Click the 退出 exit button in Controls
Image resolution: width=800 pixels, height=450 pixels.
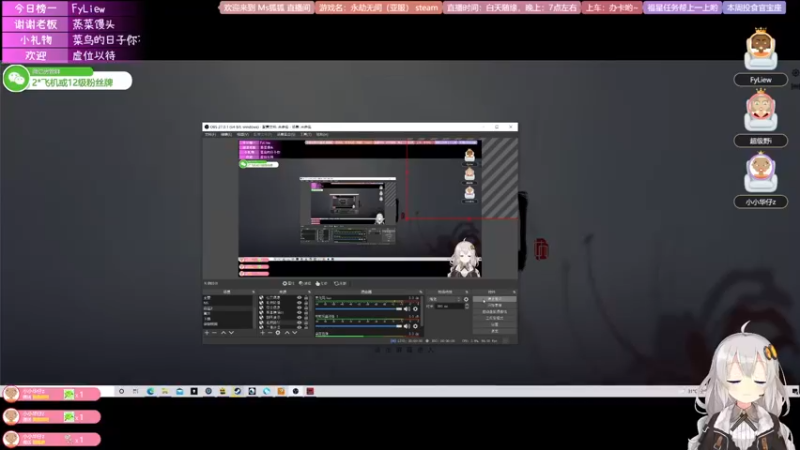[494, 331]
